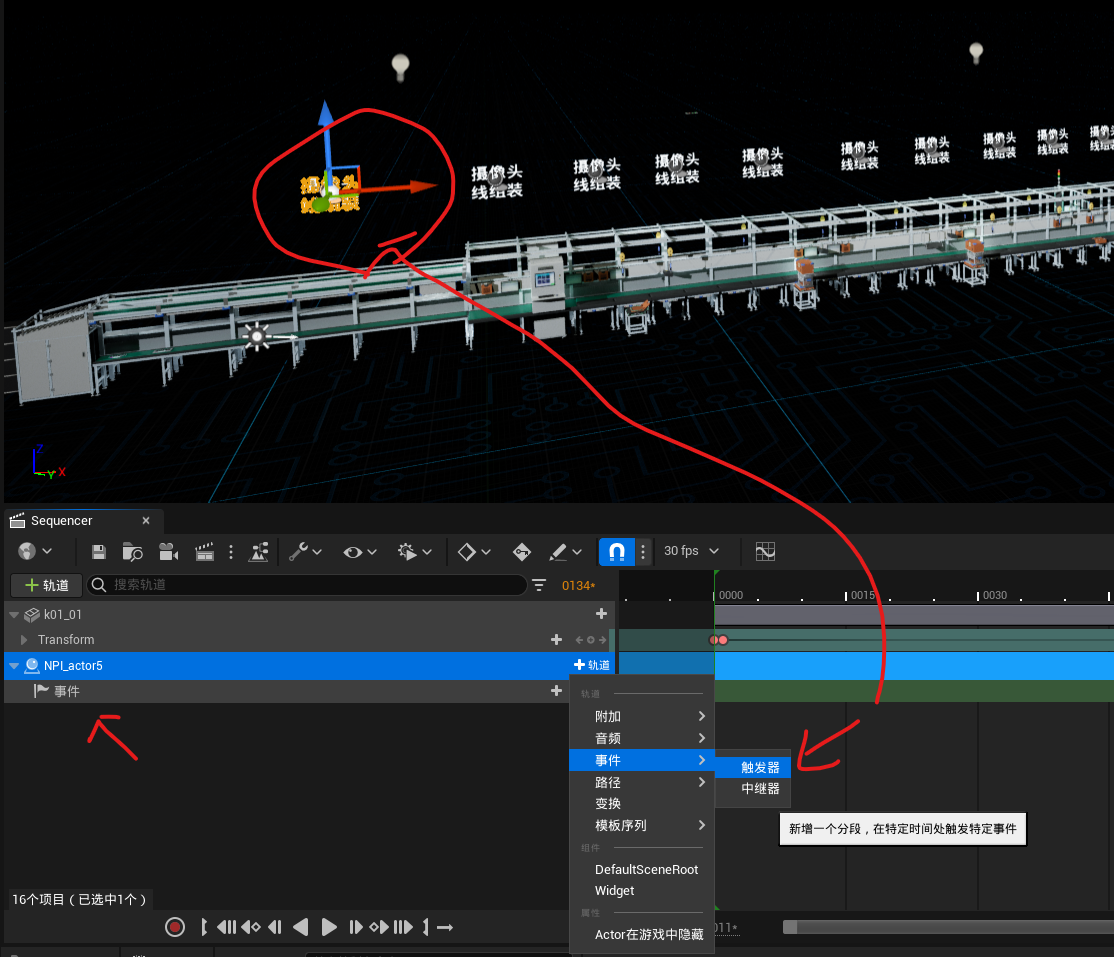Start recording with red record button
The image size is (1114, 957).
tap(175, 927)
